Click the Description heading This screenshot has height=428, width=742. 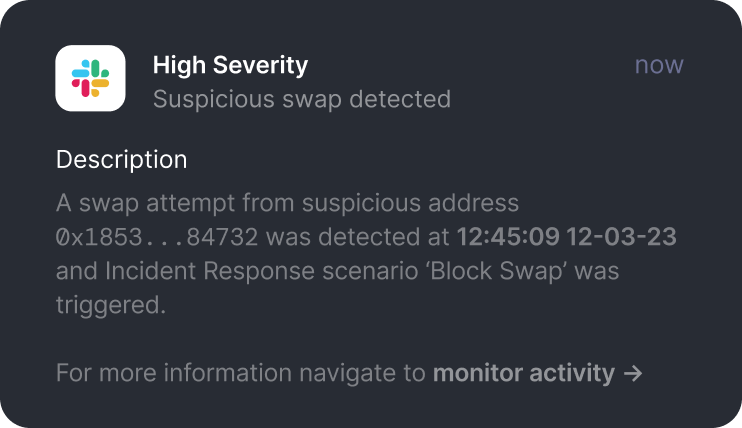coord(122,160)
